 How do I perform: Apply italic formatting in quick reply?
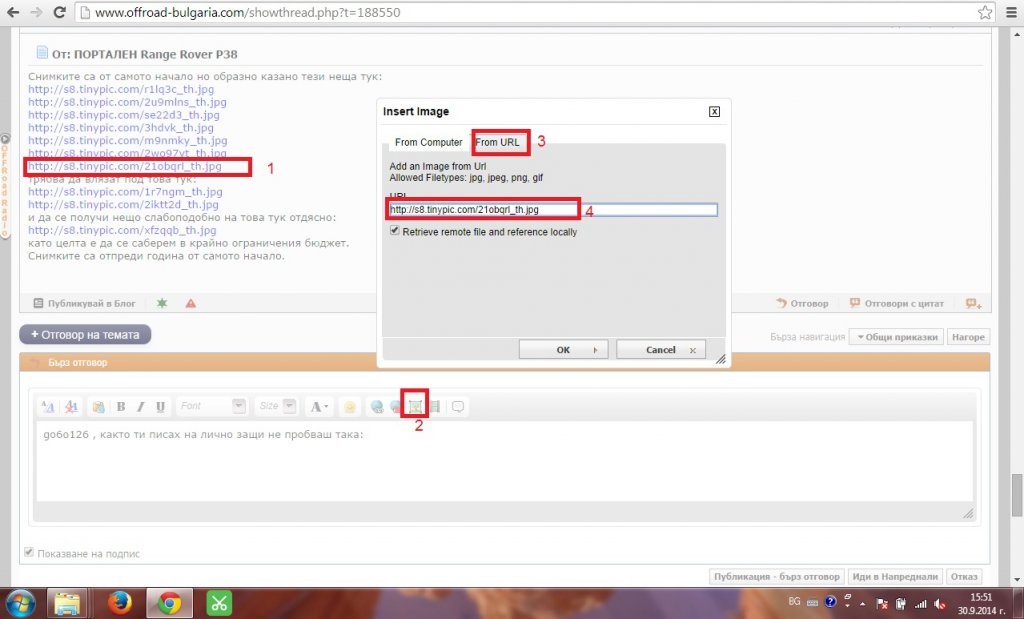click(140, 406)
